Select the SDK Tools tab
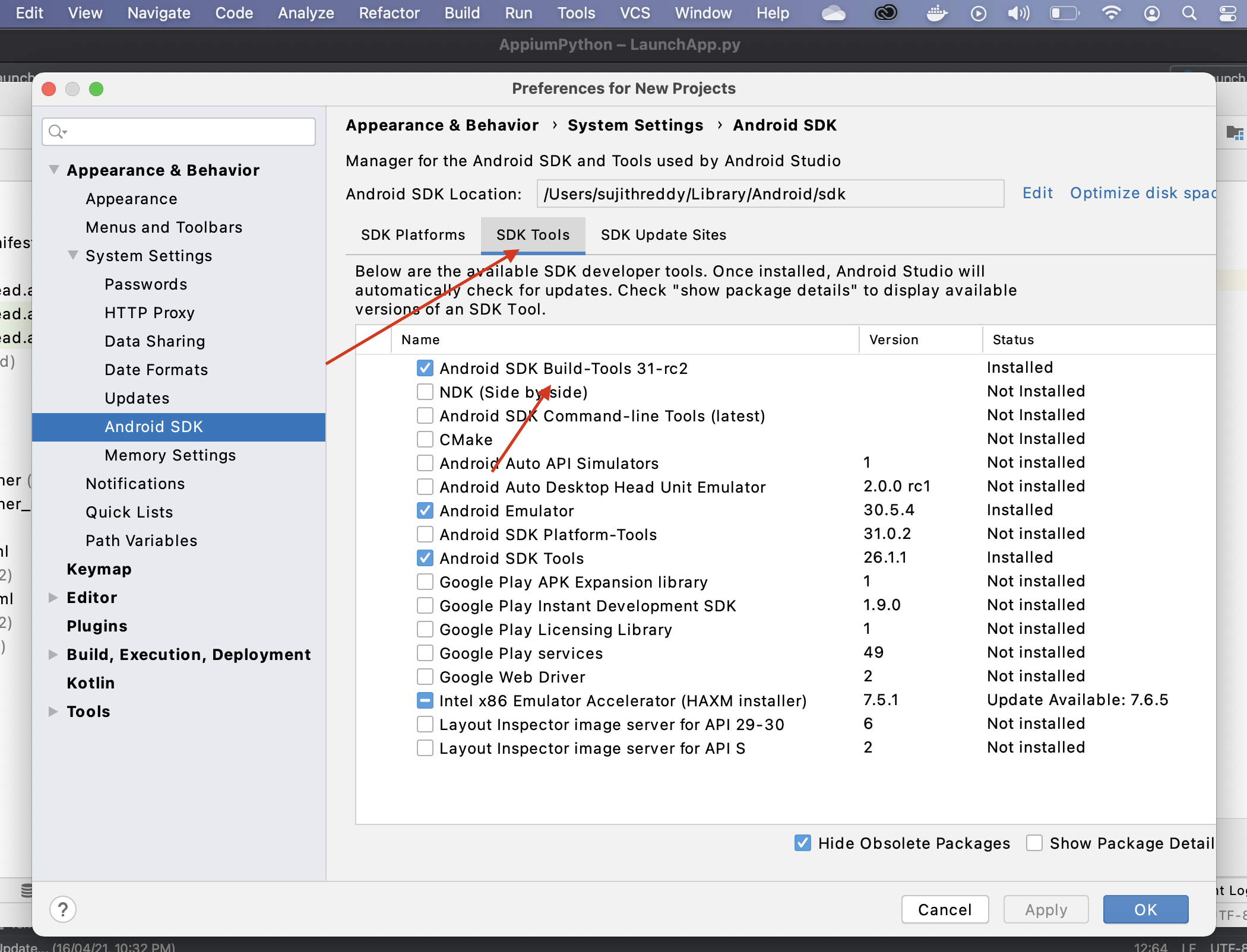 (x=533, y=235)
